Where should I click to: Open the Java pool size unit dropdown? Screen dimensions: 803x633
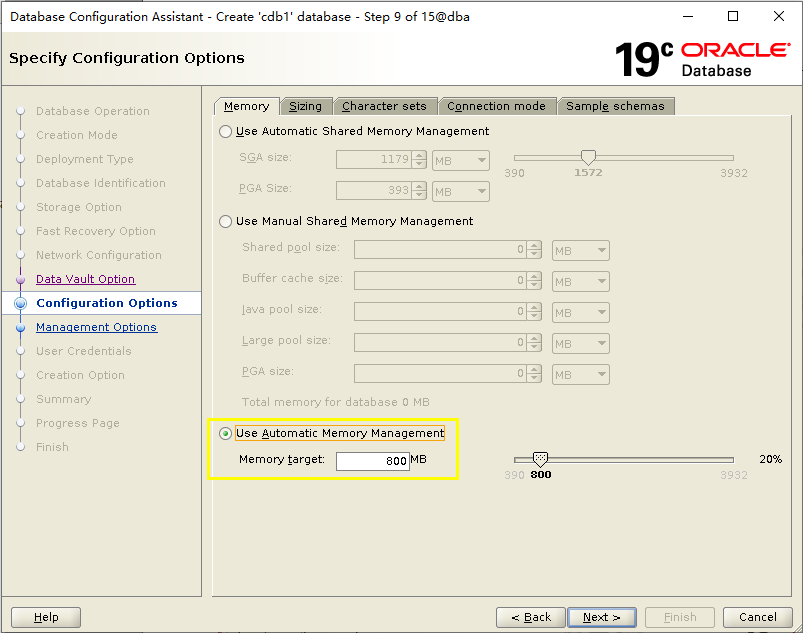pos(581,312)
